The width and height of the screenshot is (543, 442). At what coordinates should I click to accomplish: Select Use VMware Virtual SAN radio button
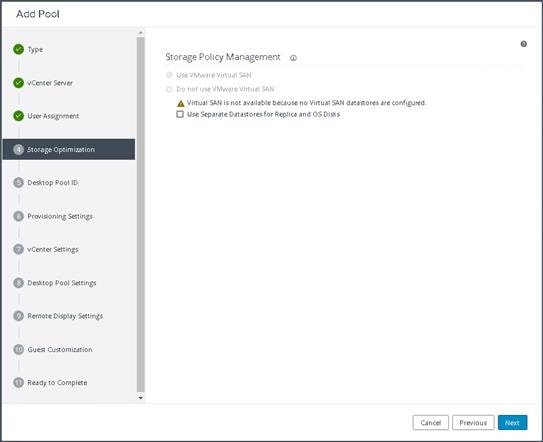169,75
